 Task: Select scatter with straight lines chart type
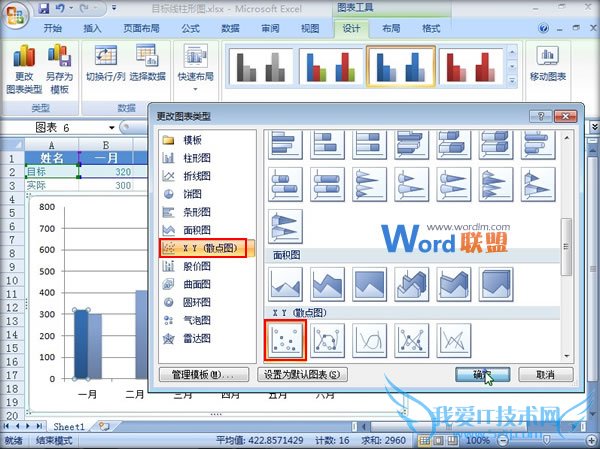click(453, 340)
